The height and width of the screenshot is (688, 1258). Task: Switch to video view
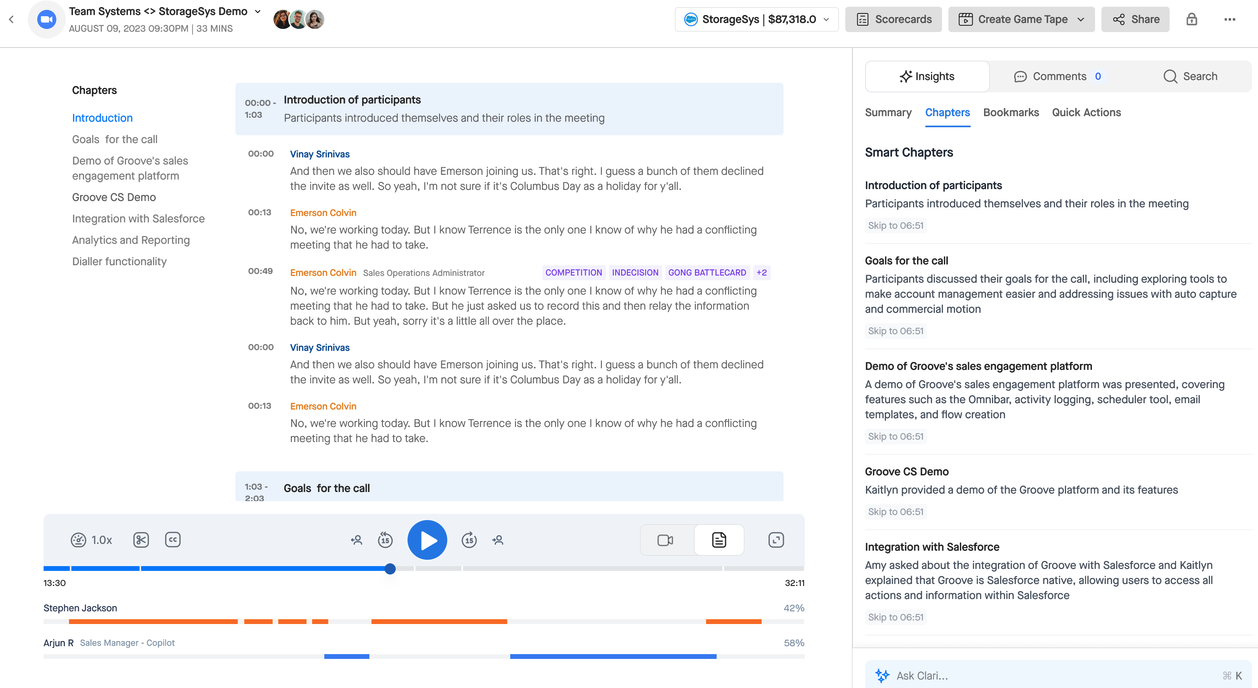pyautogui.click(x=666, y=540)
